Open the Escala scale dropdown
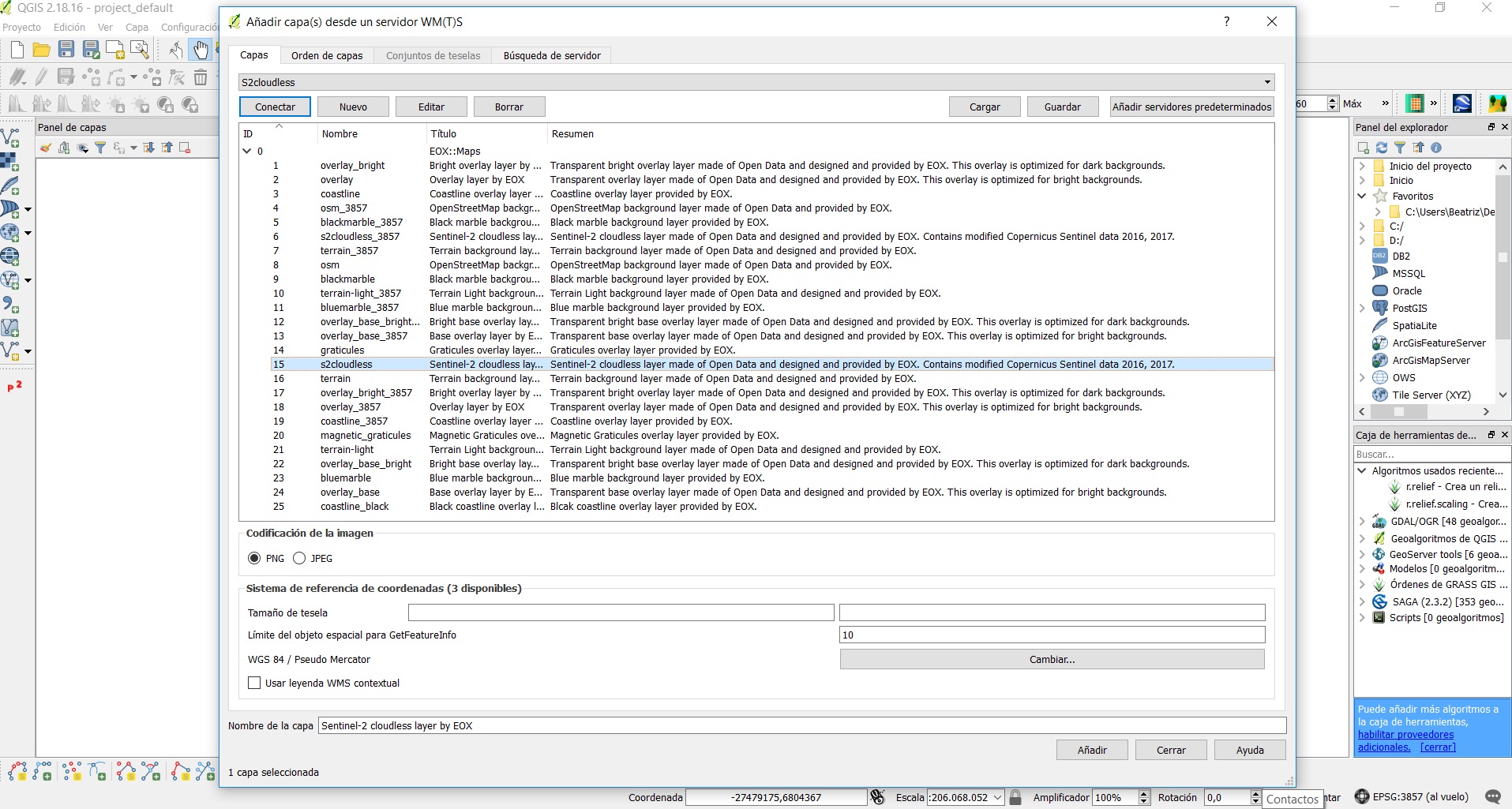The image size is (1512, 809). tap(997, 797)
